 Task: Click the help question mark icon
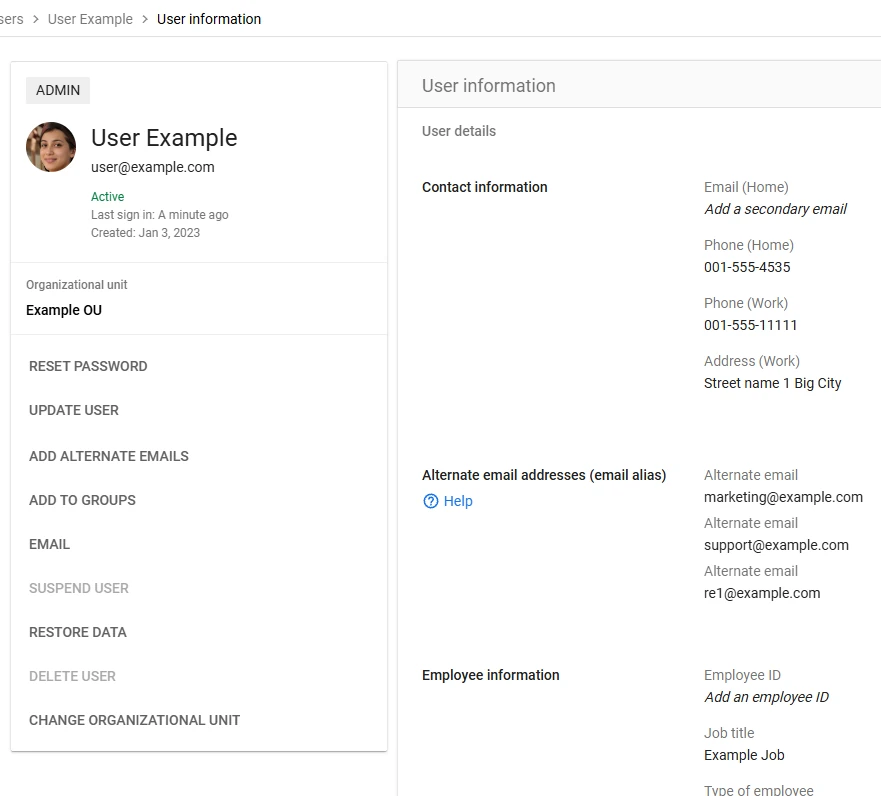coord(431,501)
